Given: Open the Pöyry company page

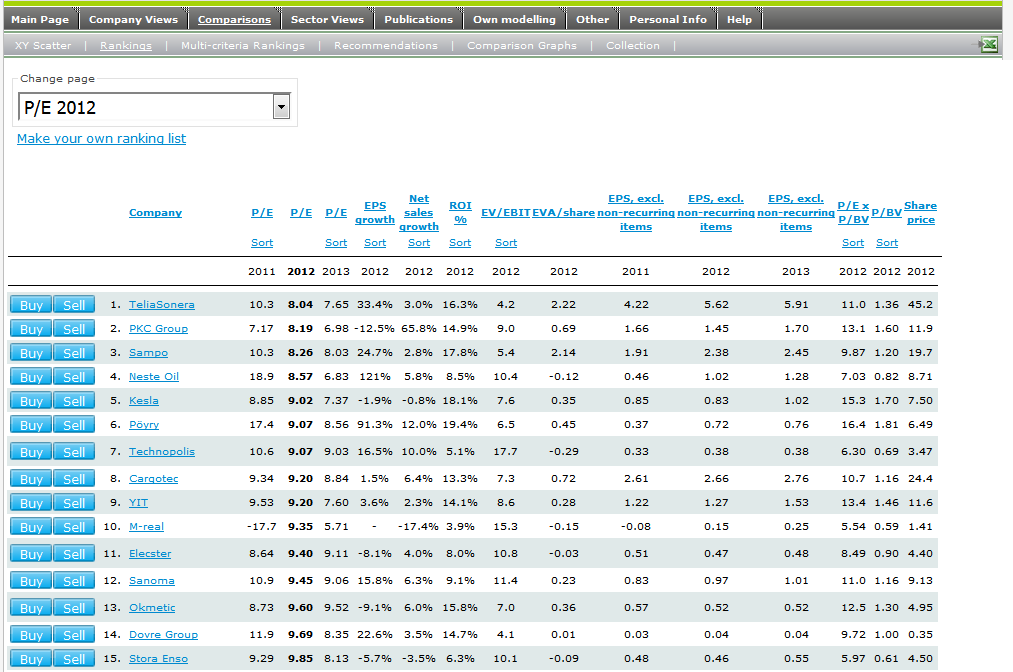Looking at the screenshot, I should (x=143, y=425).
